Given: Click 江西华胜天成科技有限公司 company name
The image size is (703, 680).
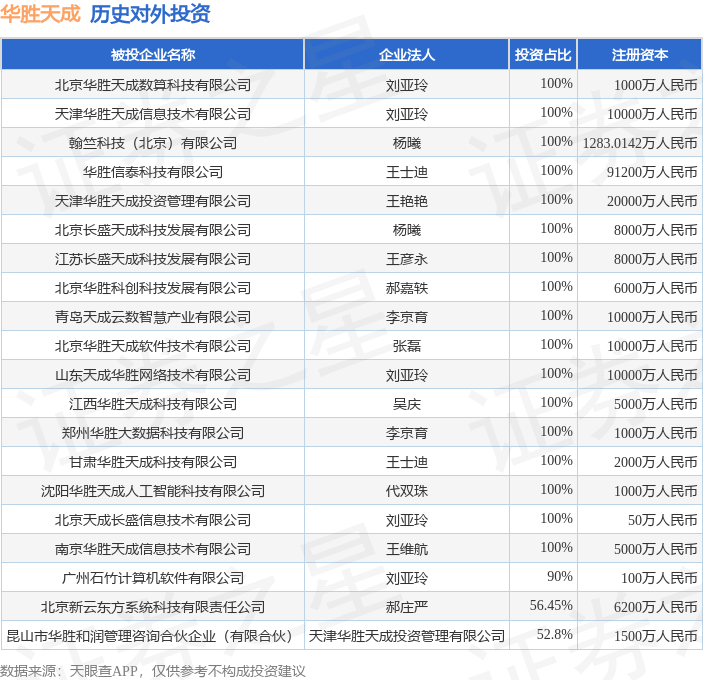Looking at the screenshot, I should pyautogui.click(x=153, y=404).
